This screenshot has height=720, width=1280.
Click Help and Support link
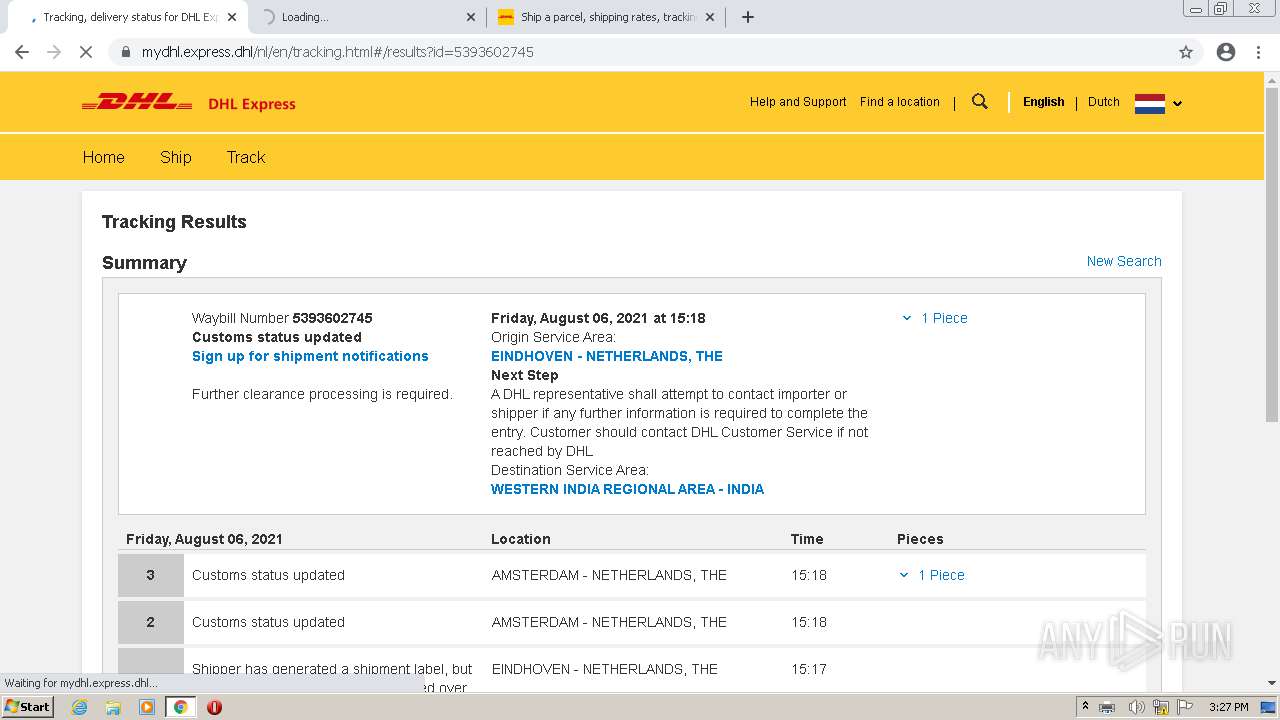click(798, 102)
